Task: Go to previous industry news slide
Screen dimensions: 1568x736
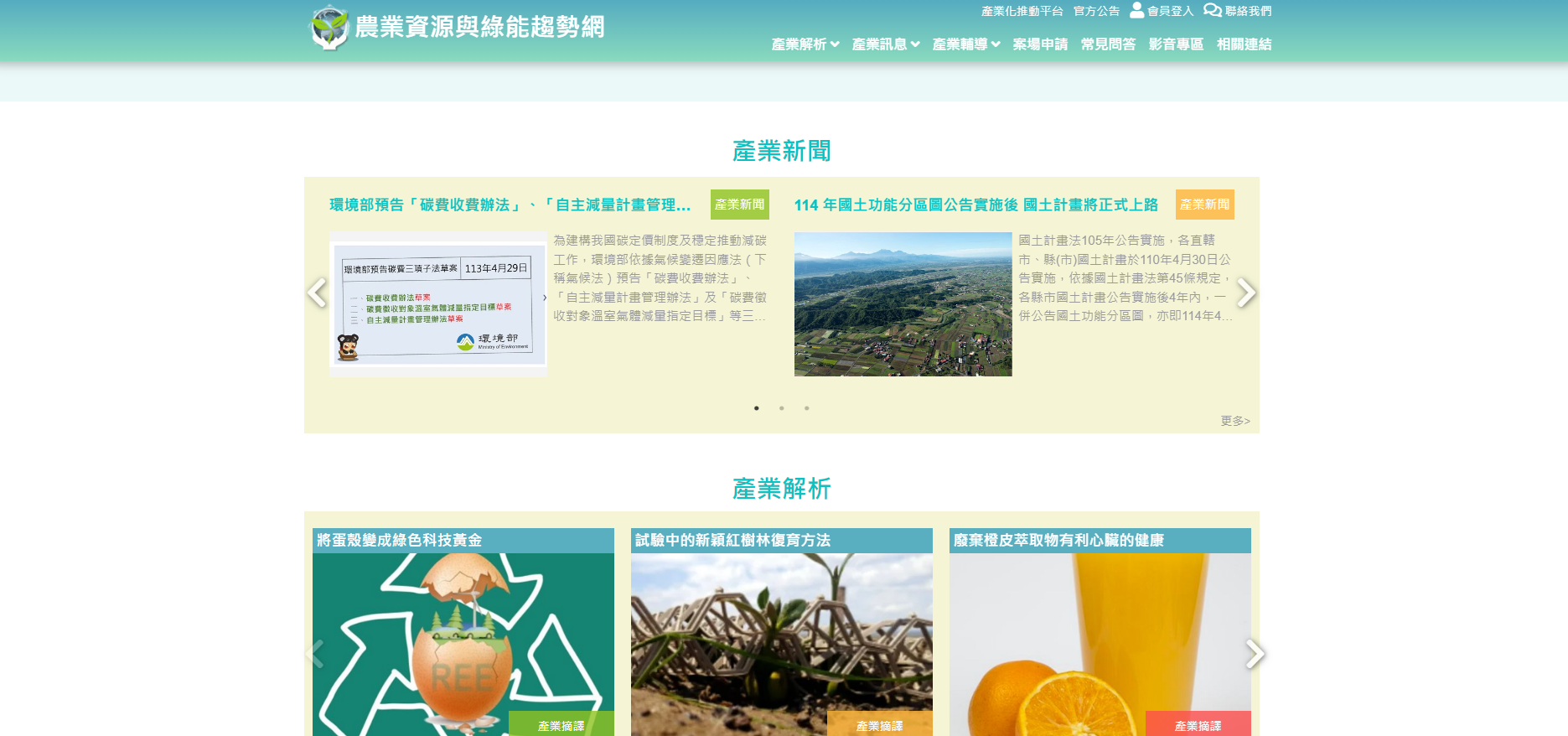Action: [x=317, y=293]
